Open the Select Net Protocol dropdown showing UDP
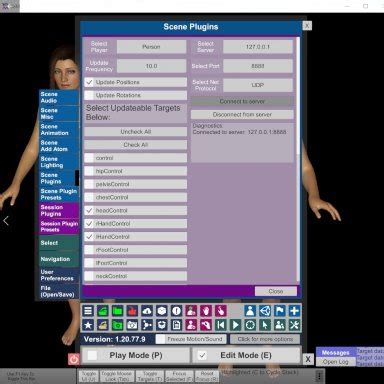The width and height of the screenshot is (384, 384). (x=258, y=85)
